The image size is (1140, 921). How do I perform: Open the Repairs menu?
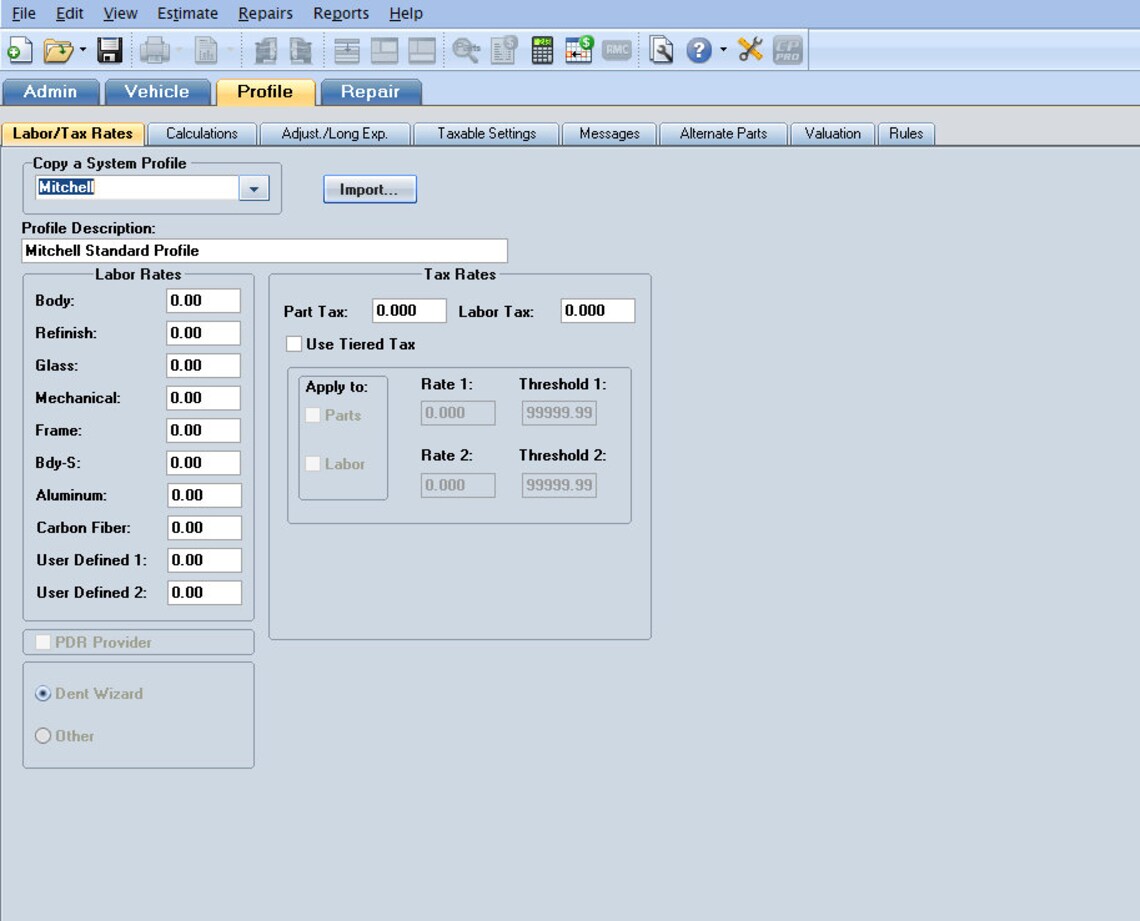coord(265,13)
